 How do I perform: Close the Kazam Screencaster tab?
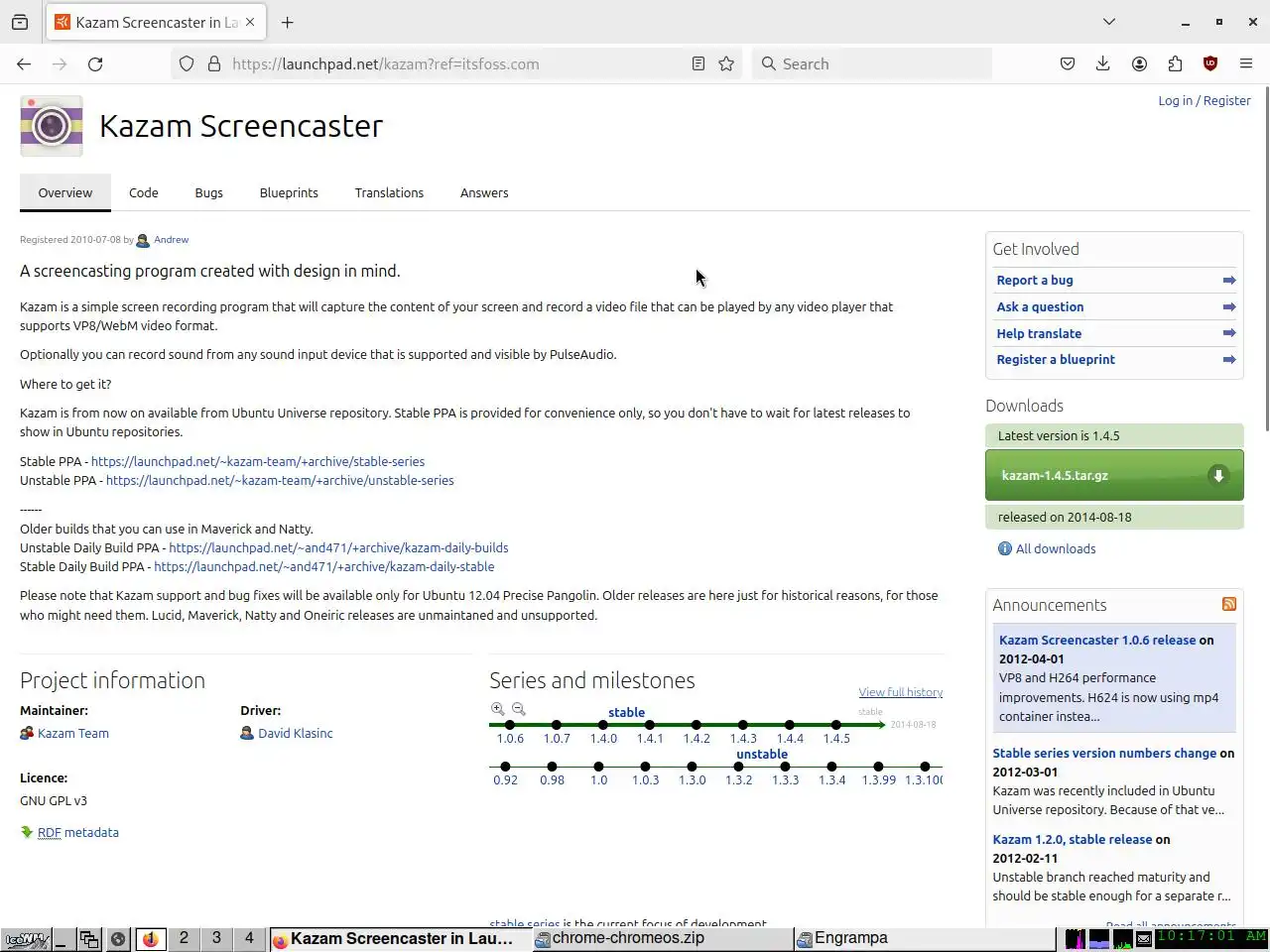click(x=250, y=22)
